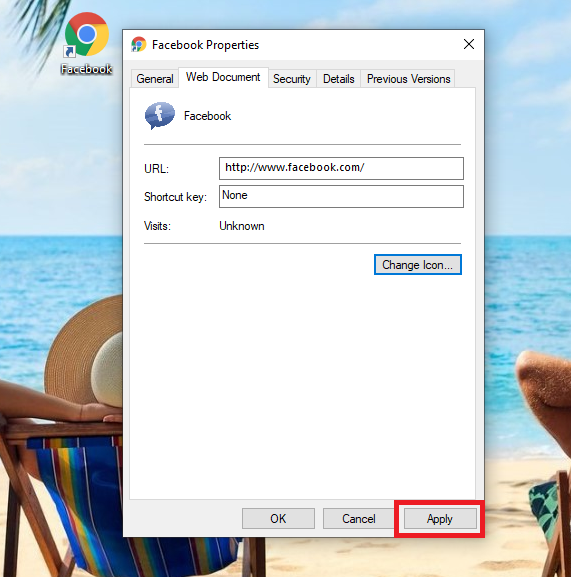This screenshot has width=571, height=577.
Task: Click the 'Unknown' visits value
Action: coord(242,226)
